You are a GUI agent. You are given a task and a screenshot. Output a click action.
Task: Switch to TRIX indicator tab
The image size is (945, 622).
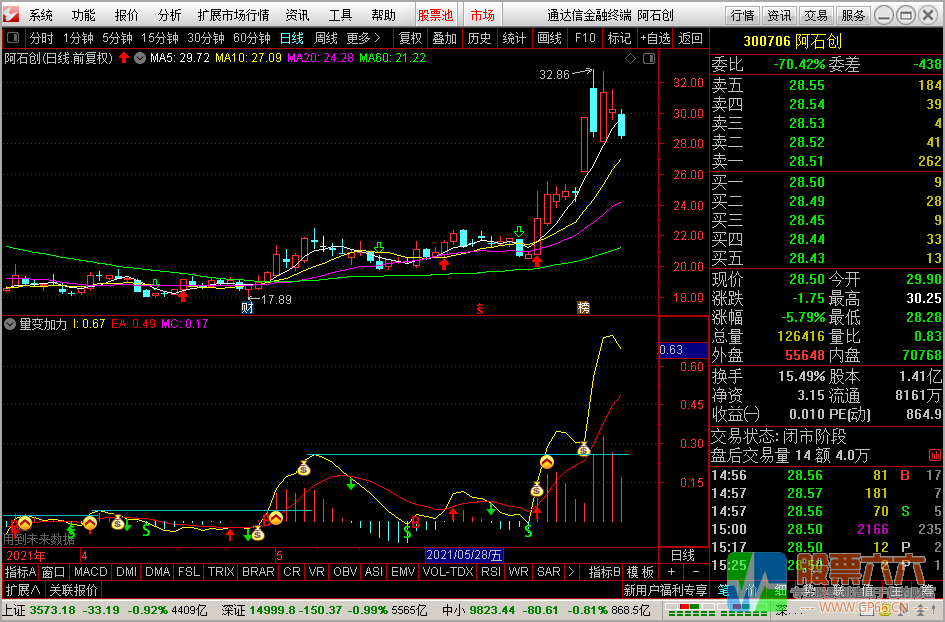pyautogui.click(x=221, y=572)
